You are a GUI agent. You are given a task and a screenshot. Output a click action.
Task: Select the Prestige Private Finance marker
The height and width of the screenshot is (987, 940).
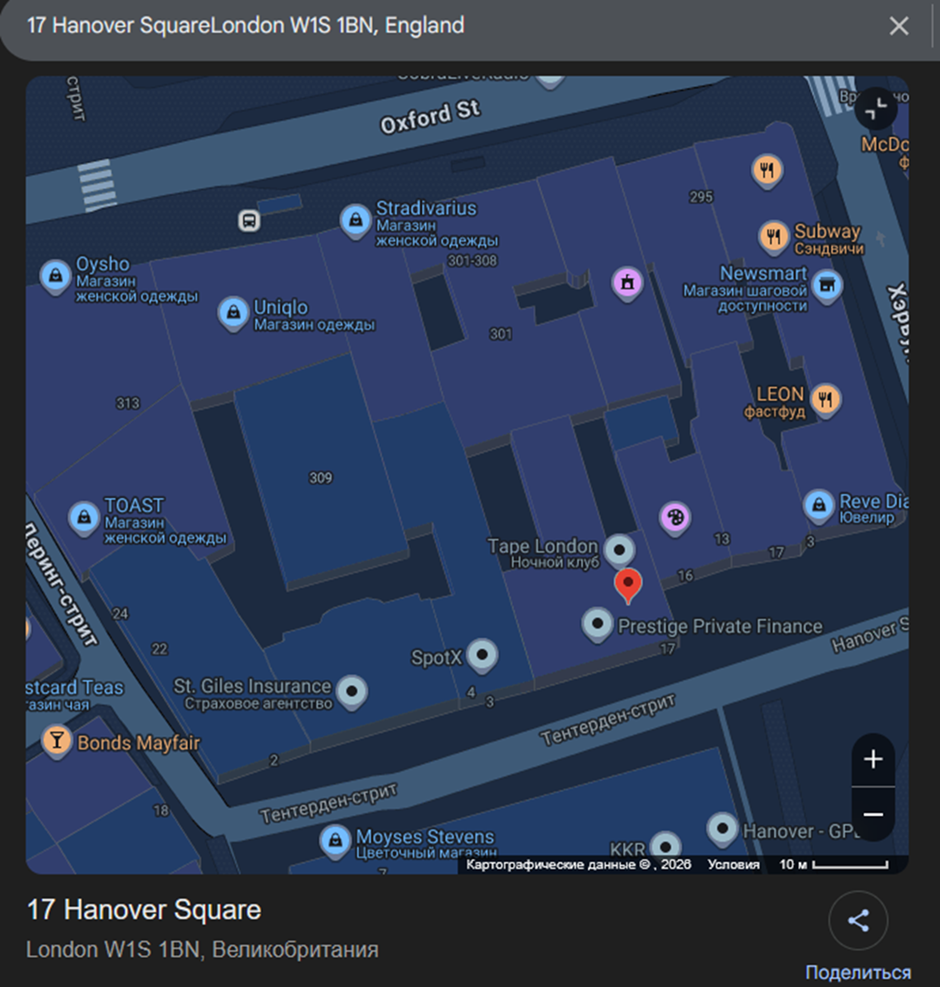pos(597,624)
